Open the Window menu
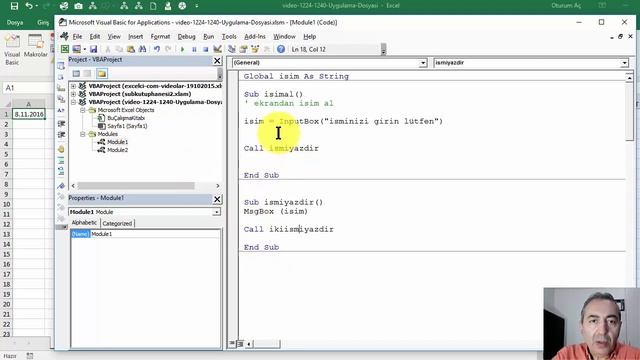Viewport: 640px width, 360px height. (x=284, y=37)
